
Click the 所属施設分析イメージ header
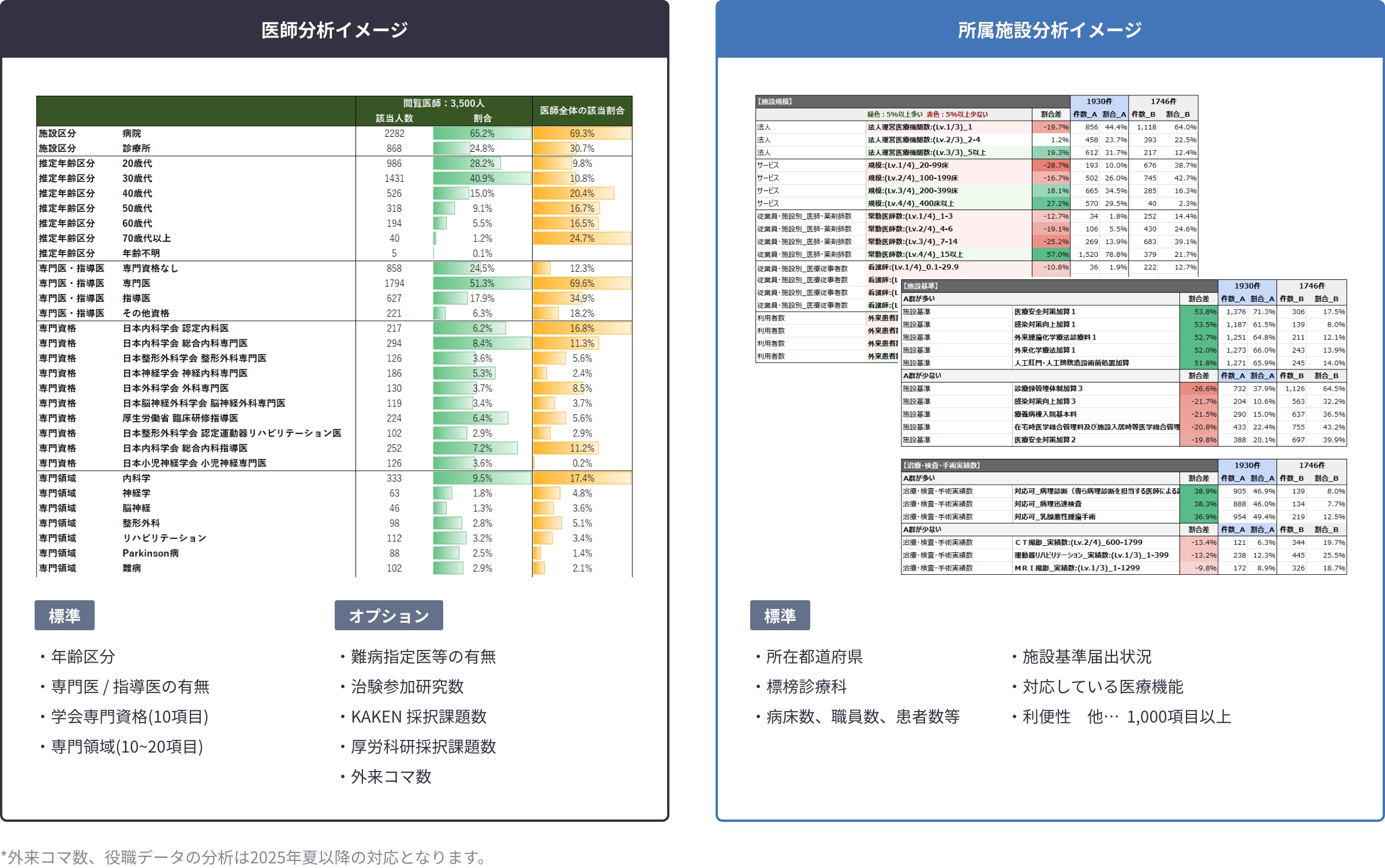[1049, 30]
